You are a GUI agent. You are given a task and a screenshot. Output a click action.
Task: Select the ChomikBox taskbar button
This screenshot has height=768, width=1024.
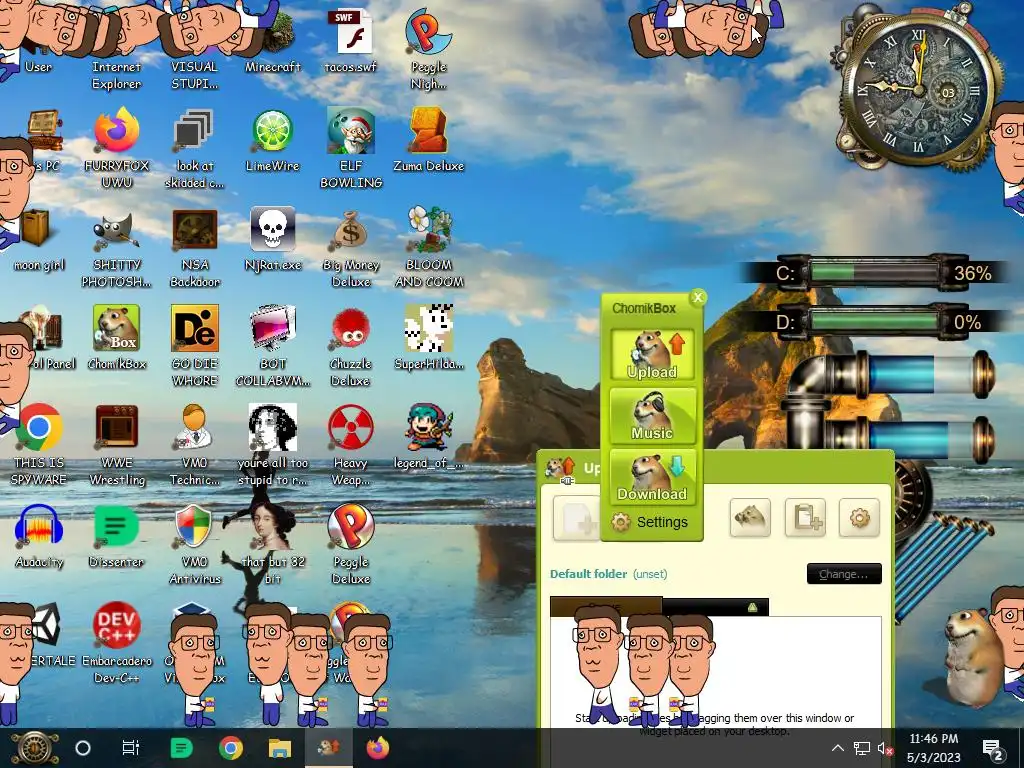tap(328, 748)
